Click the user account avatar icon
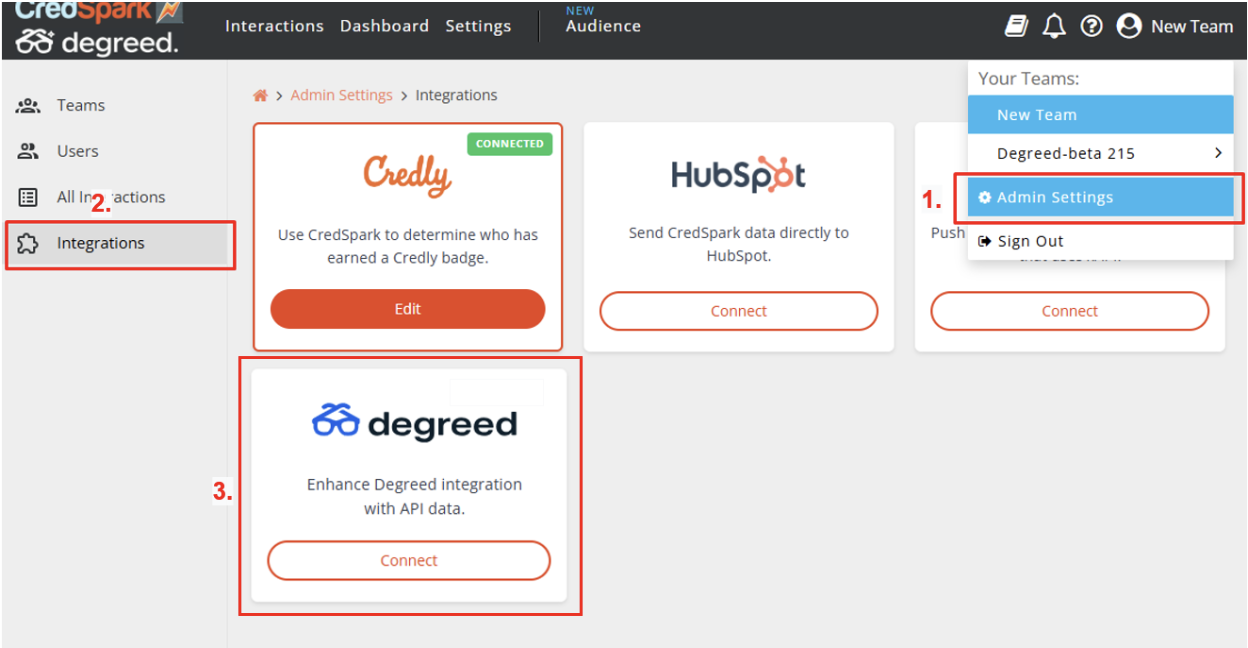1248x648 pixels. [1129, 27]
